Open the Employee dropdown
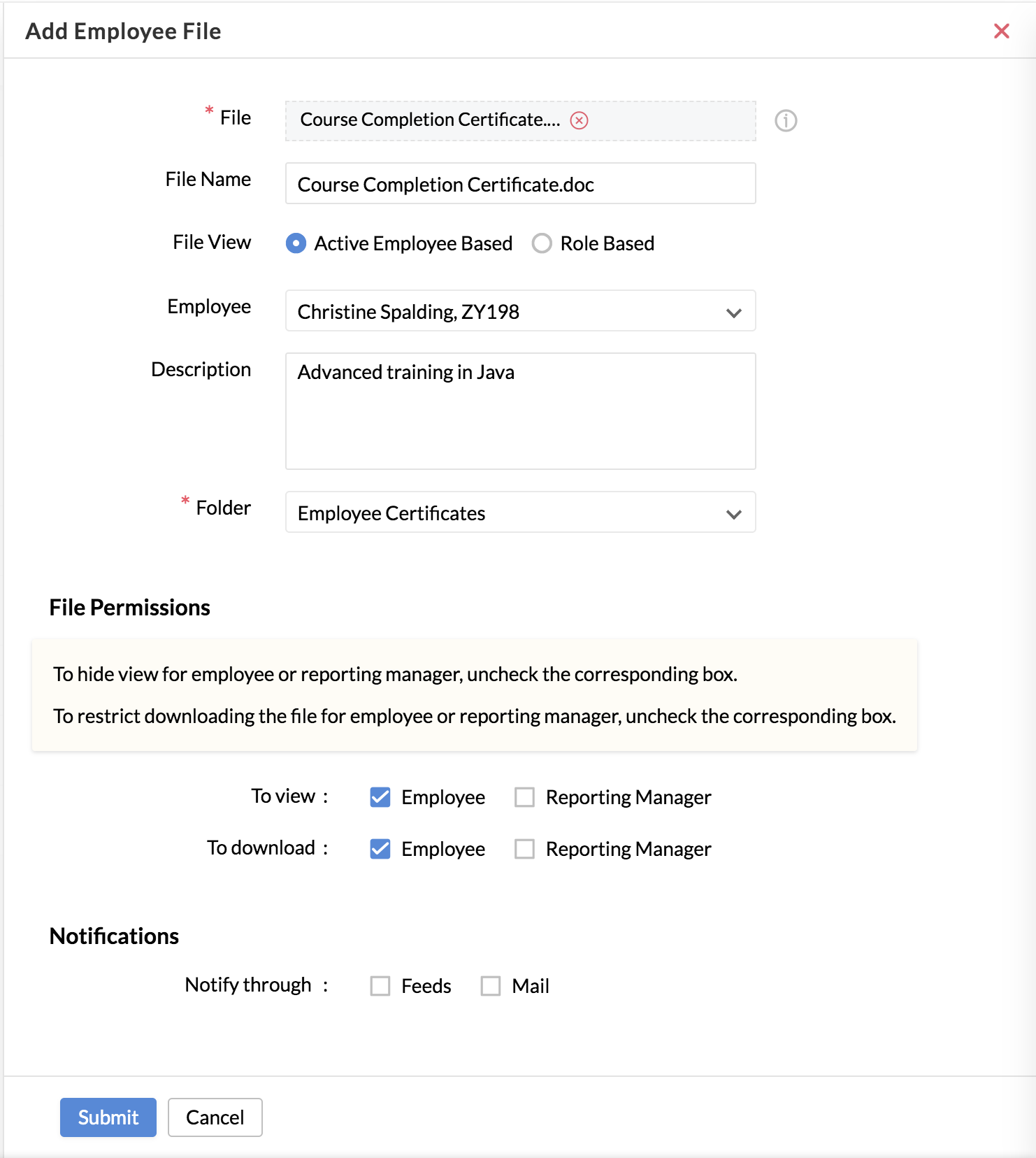 coord(520,311)
